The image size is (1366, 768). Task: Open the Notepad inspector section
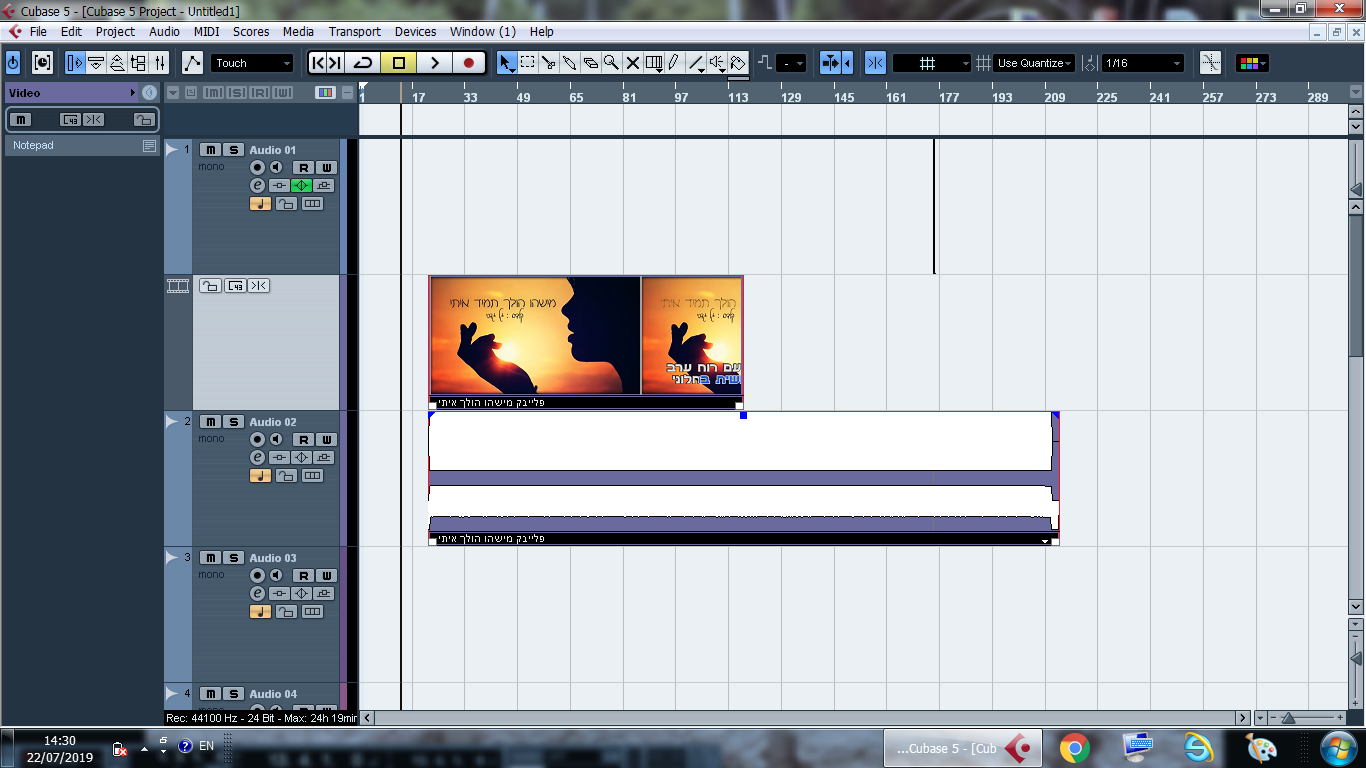pyautogui.click(x=82, y=145)
